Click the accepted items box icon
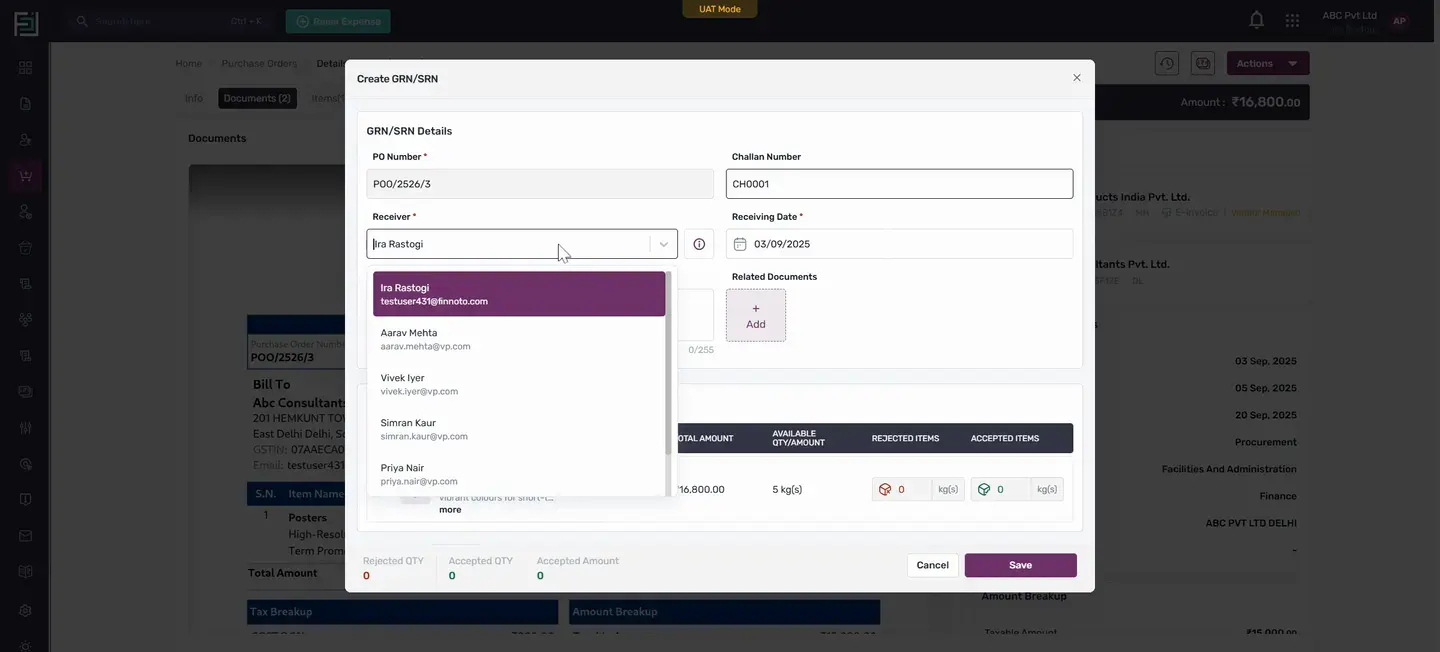This screenshot has width=1440, height=652. (x=983, y=489)
